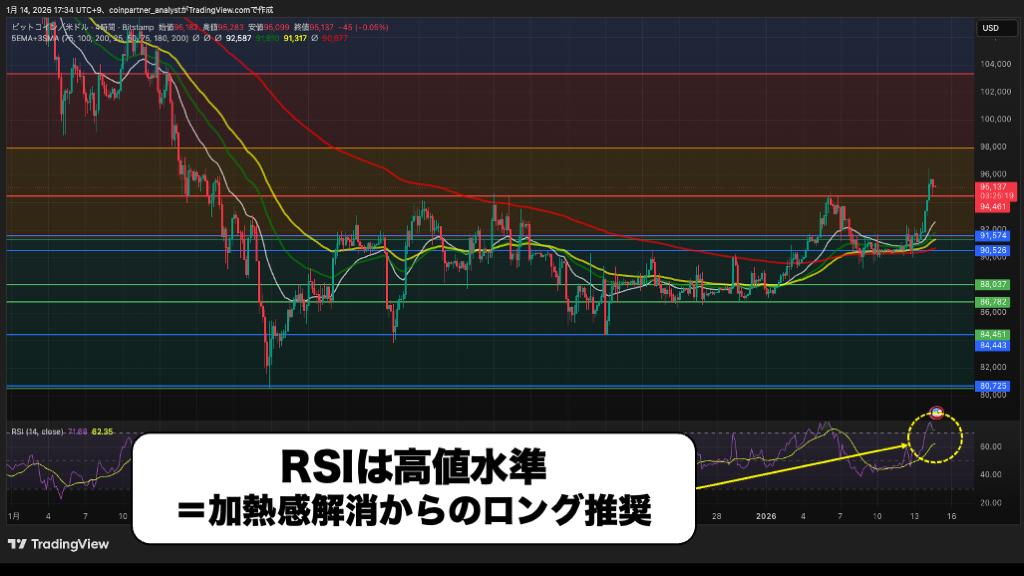
Task: Open the Bitstamp exchange selector from the legend
Action: pos(133,26)
